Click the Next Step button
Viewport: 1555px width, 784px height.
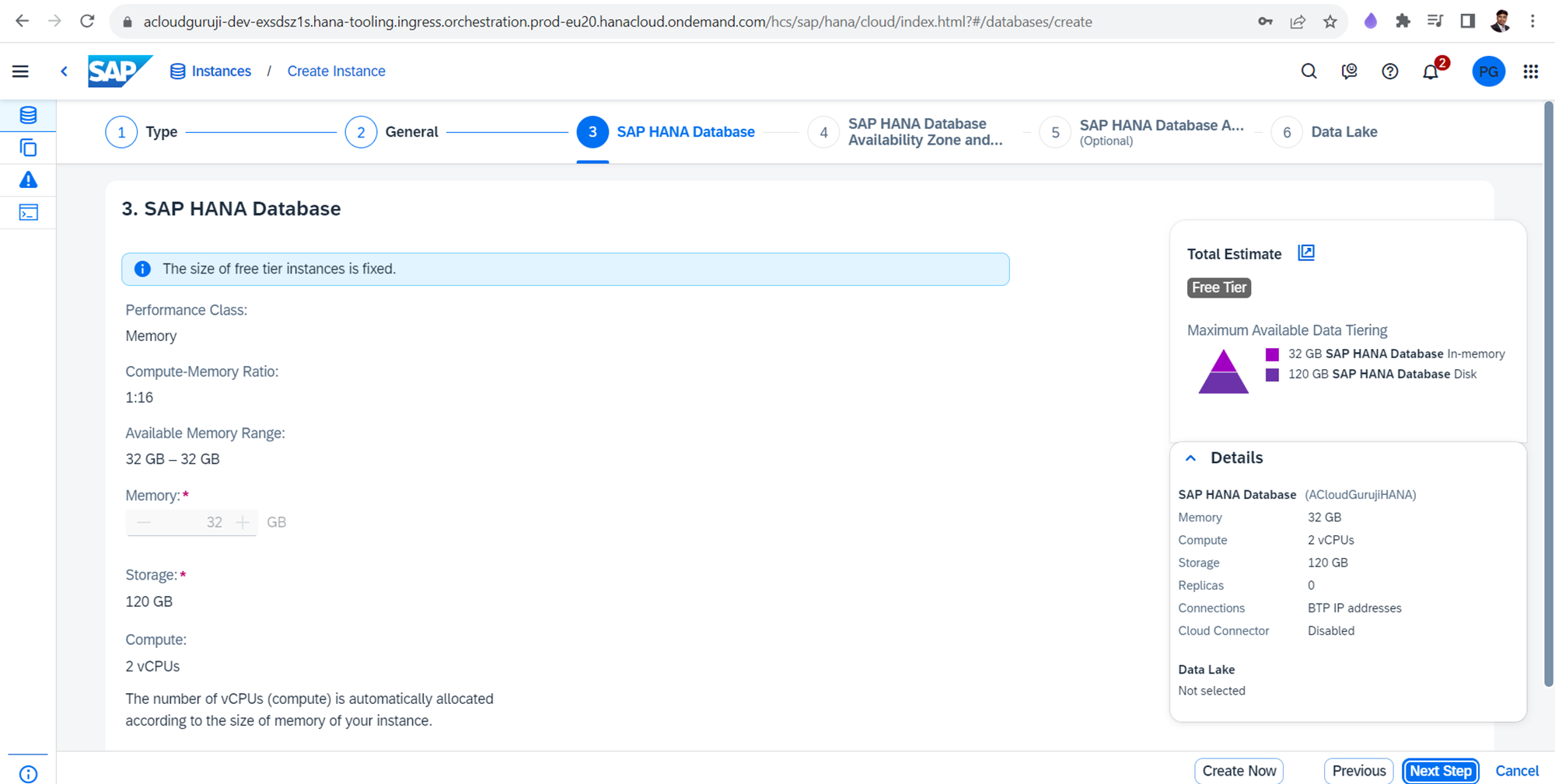coord(1440,771)
